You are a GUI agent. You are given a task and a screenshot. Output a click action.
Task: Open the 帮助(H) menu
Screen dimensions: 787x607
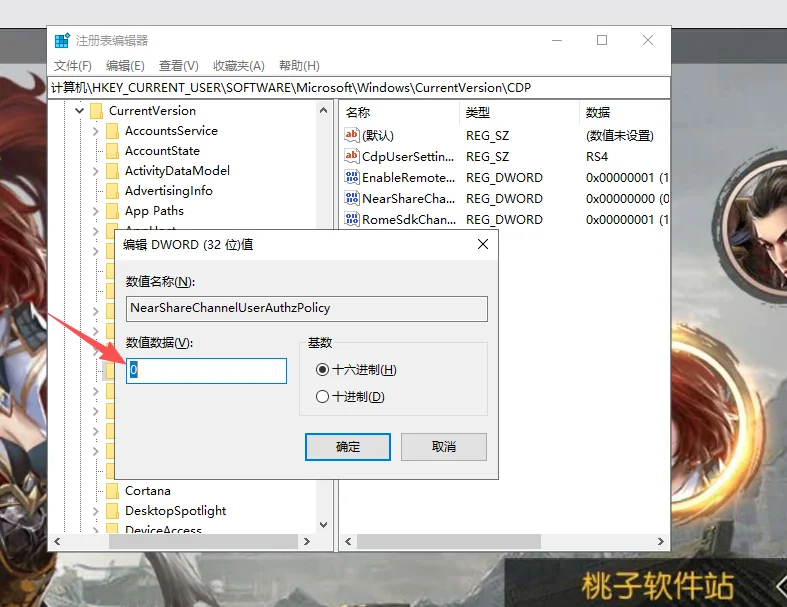(x=299, y=66)
